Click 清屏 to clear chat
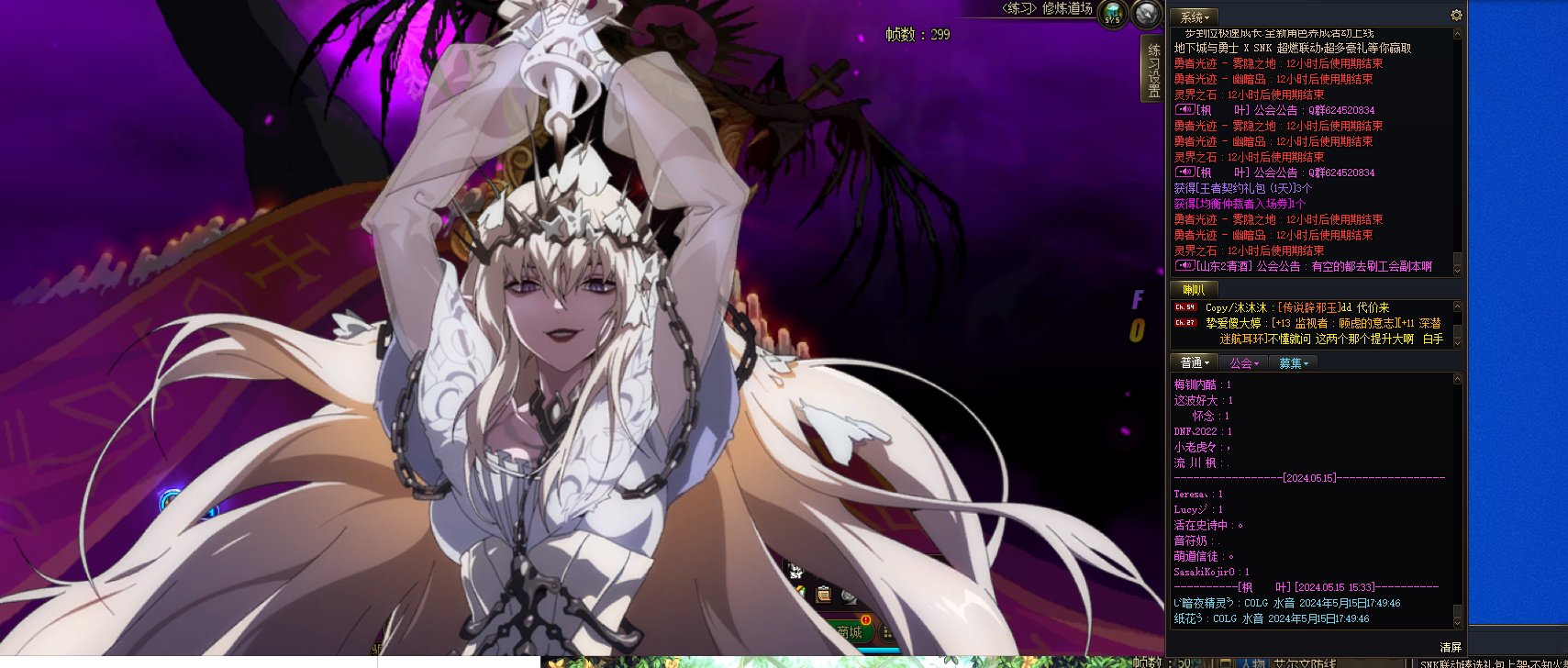Screen dimensions: 1568x668 coord(1451,648)
